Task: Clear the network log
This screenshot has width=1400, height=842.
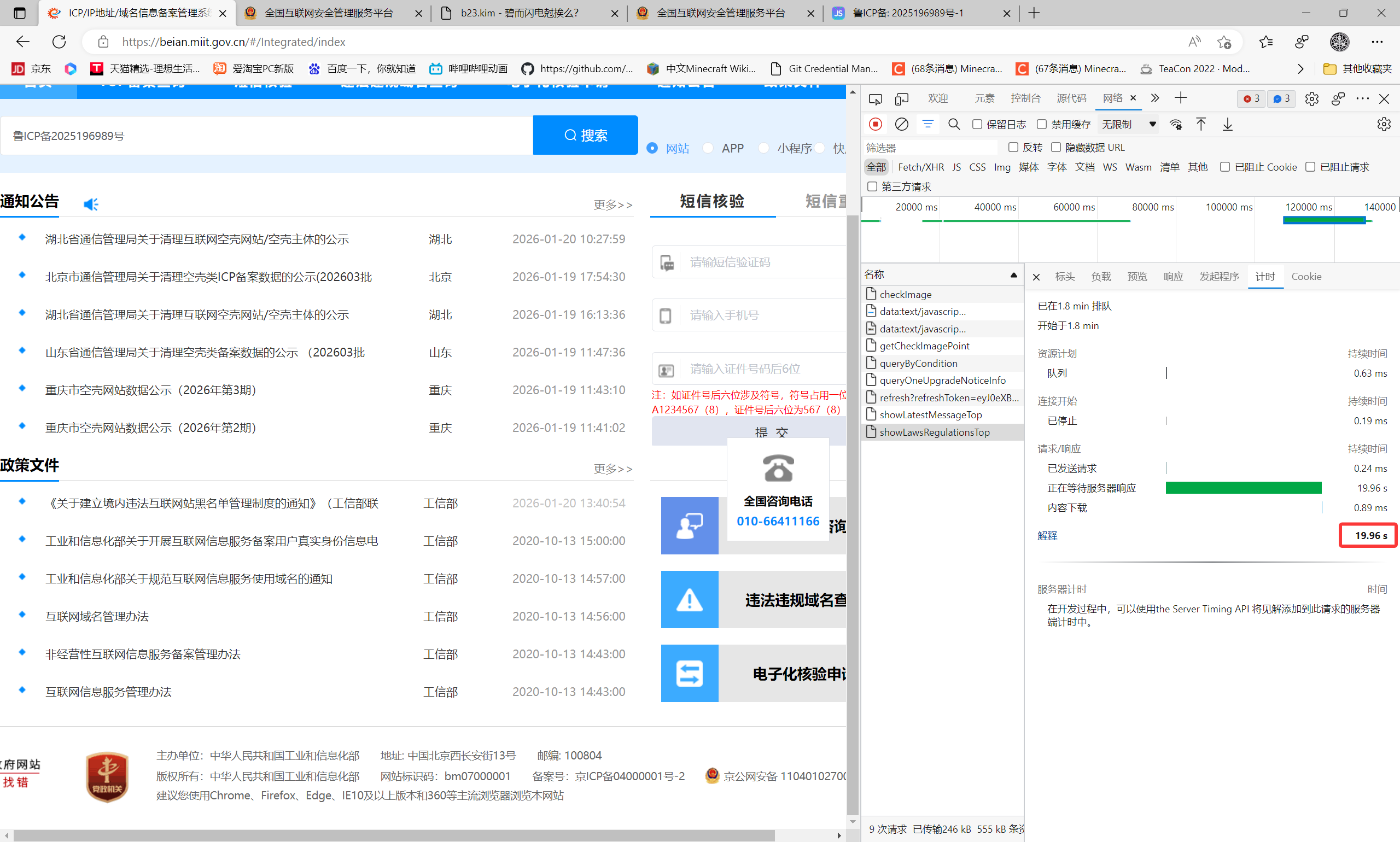Action: tap(901, 124)
